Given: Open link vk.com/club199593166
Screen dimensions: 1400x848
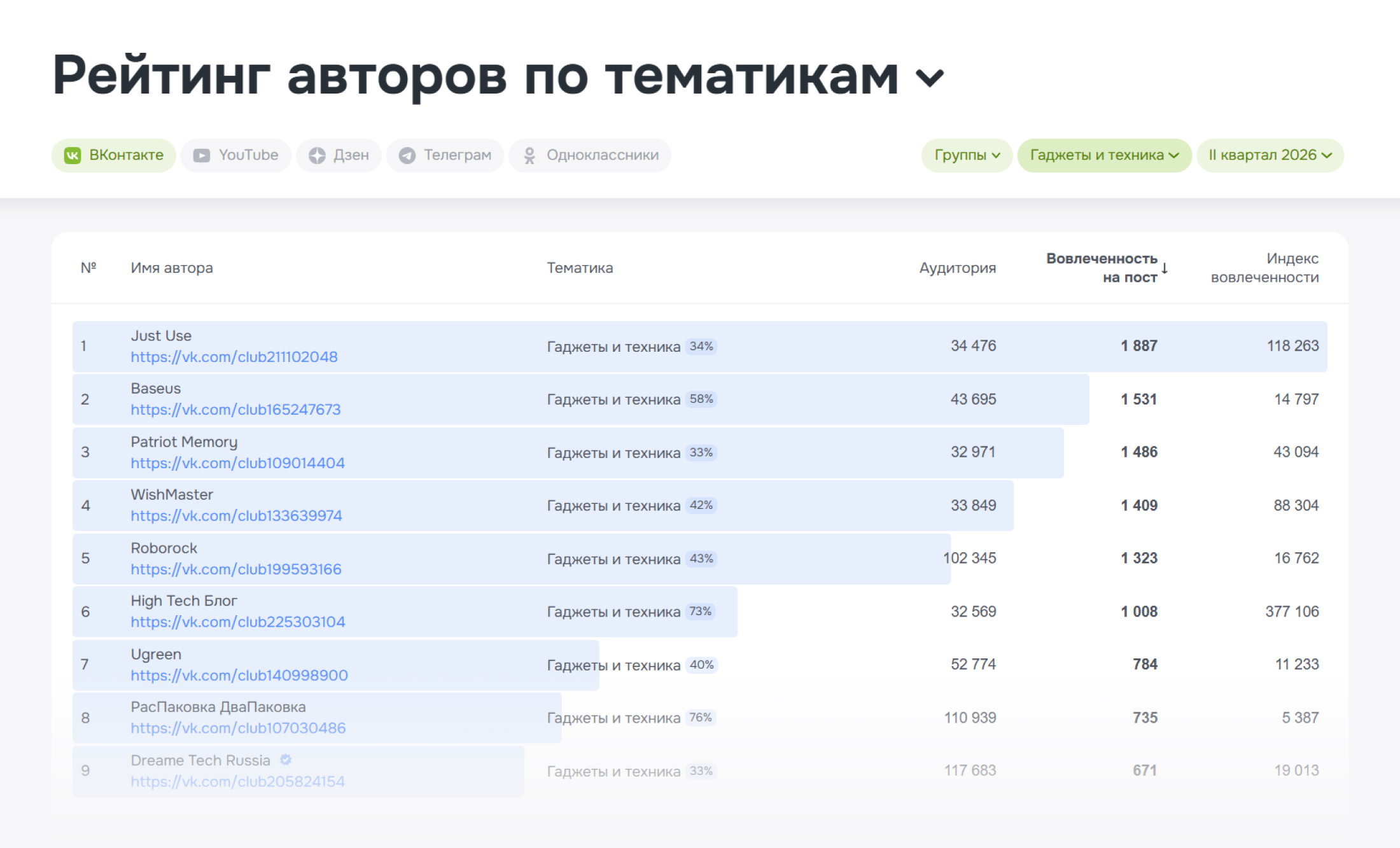Looking at the screenshot, I should [236, 569].
